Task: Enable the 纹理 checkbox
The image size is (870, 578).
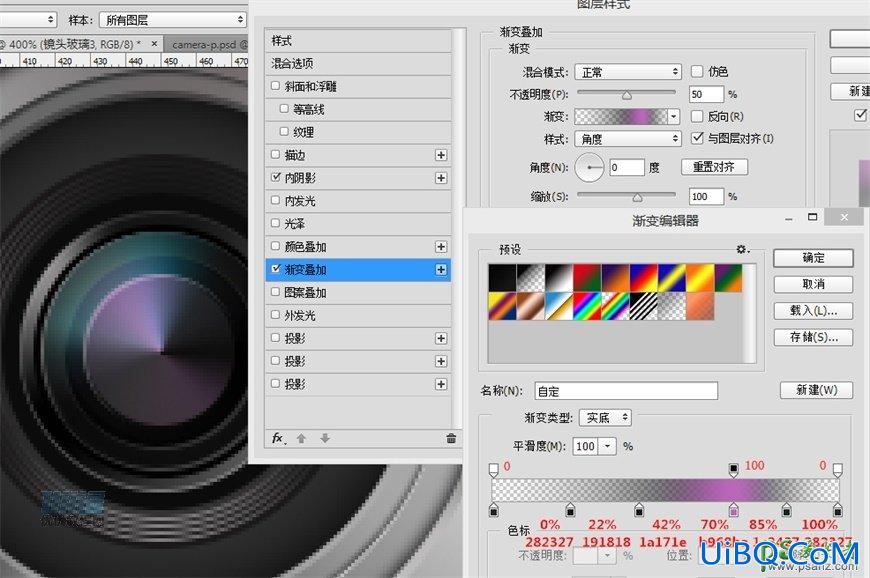Action: coord(284,131)
